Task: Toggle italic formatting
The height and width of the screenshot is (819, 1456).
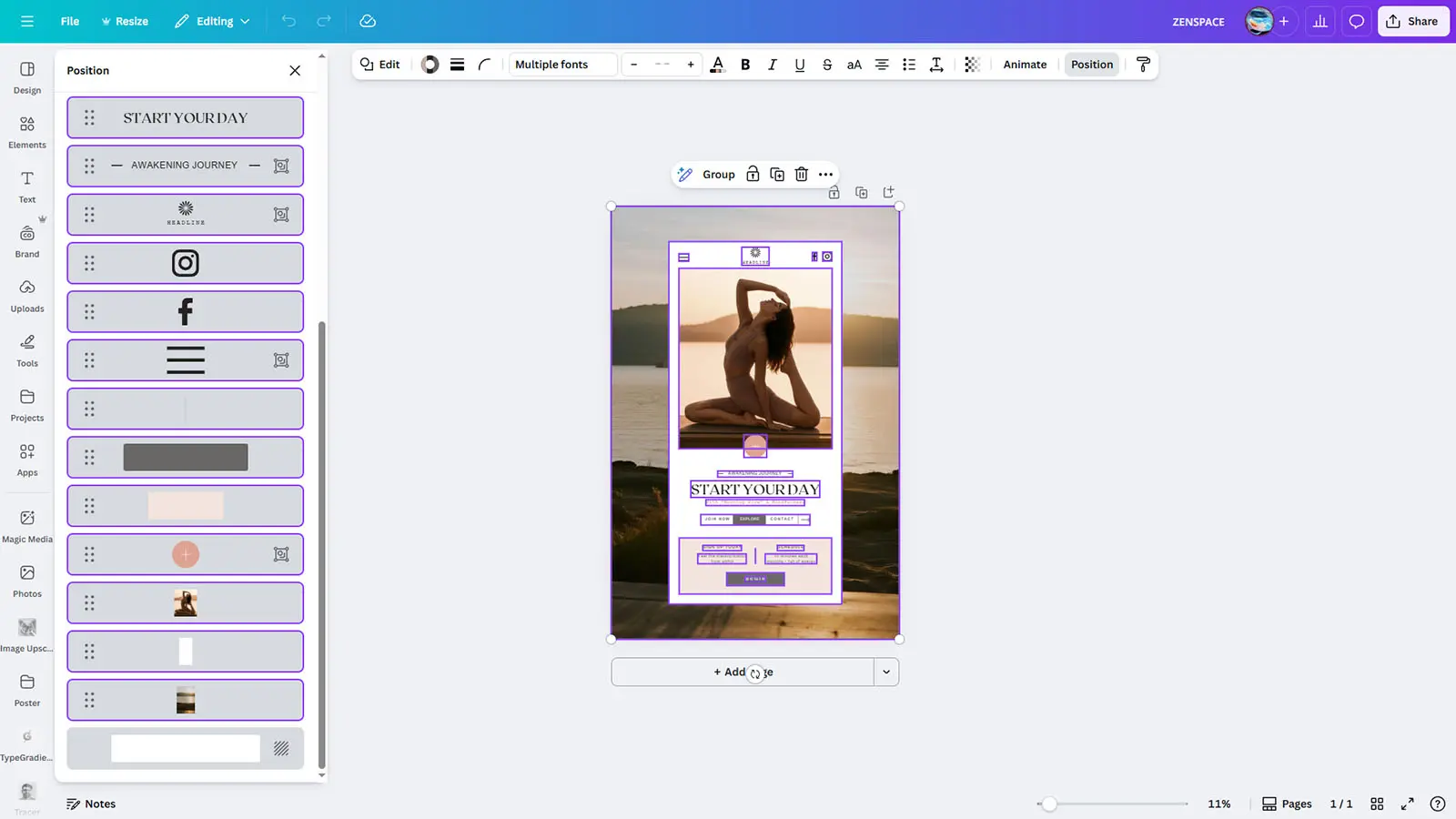Action: click(x=773, y=65)
